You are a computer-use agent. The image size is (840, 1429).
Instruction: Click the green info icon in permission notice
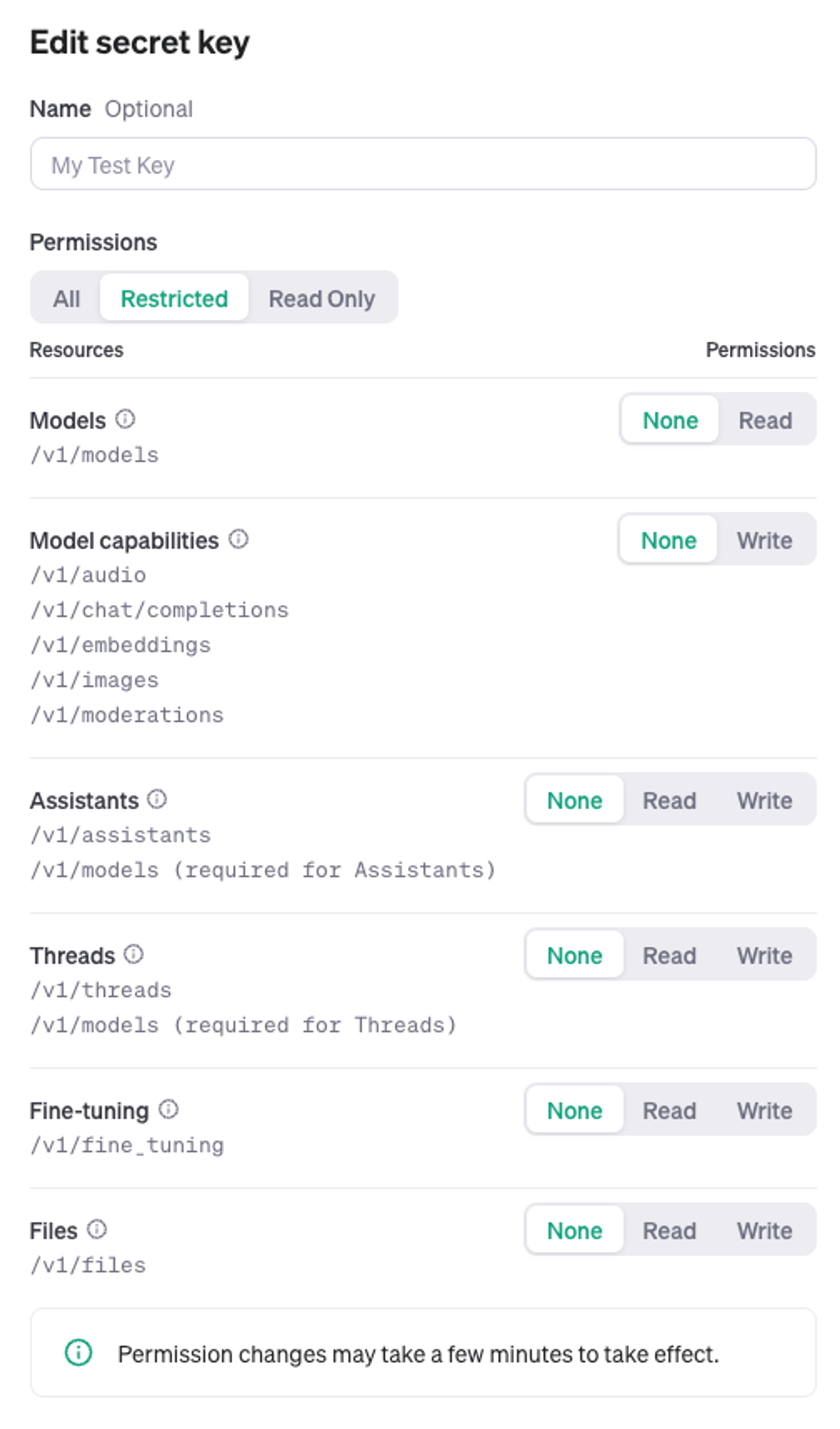78,1353
